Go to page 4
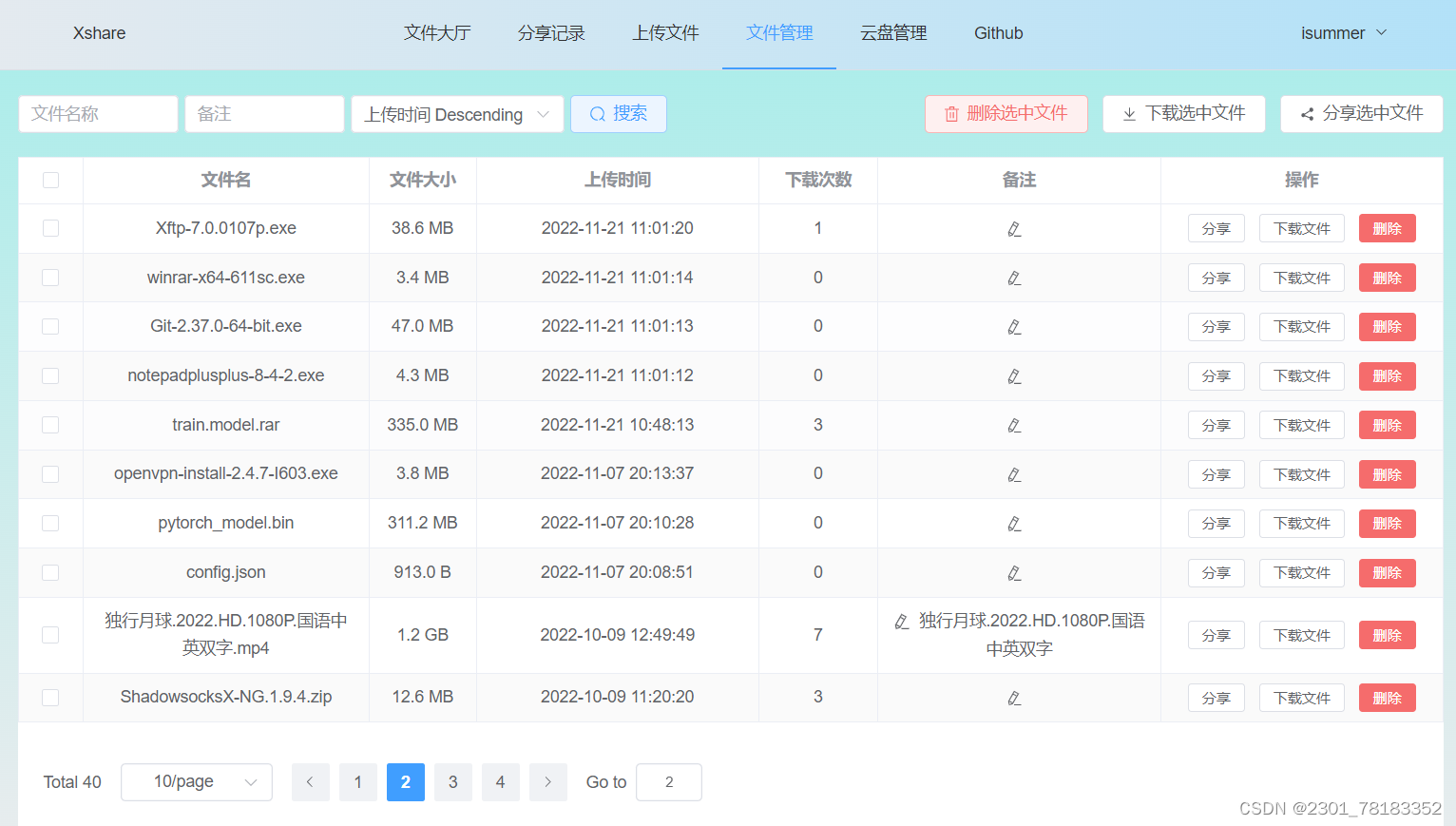This screenshot has height=826, width=1456. tap(501, 782)
